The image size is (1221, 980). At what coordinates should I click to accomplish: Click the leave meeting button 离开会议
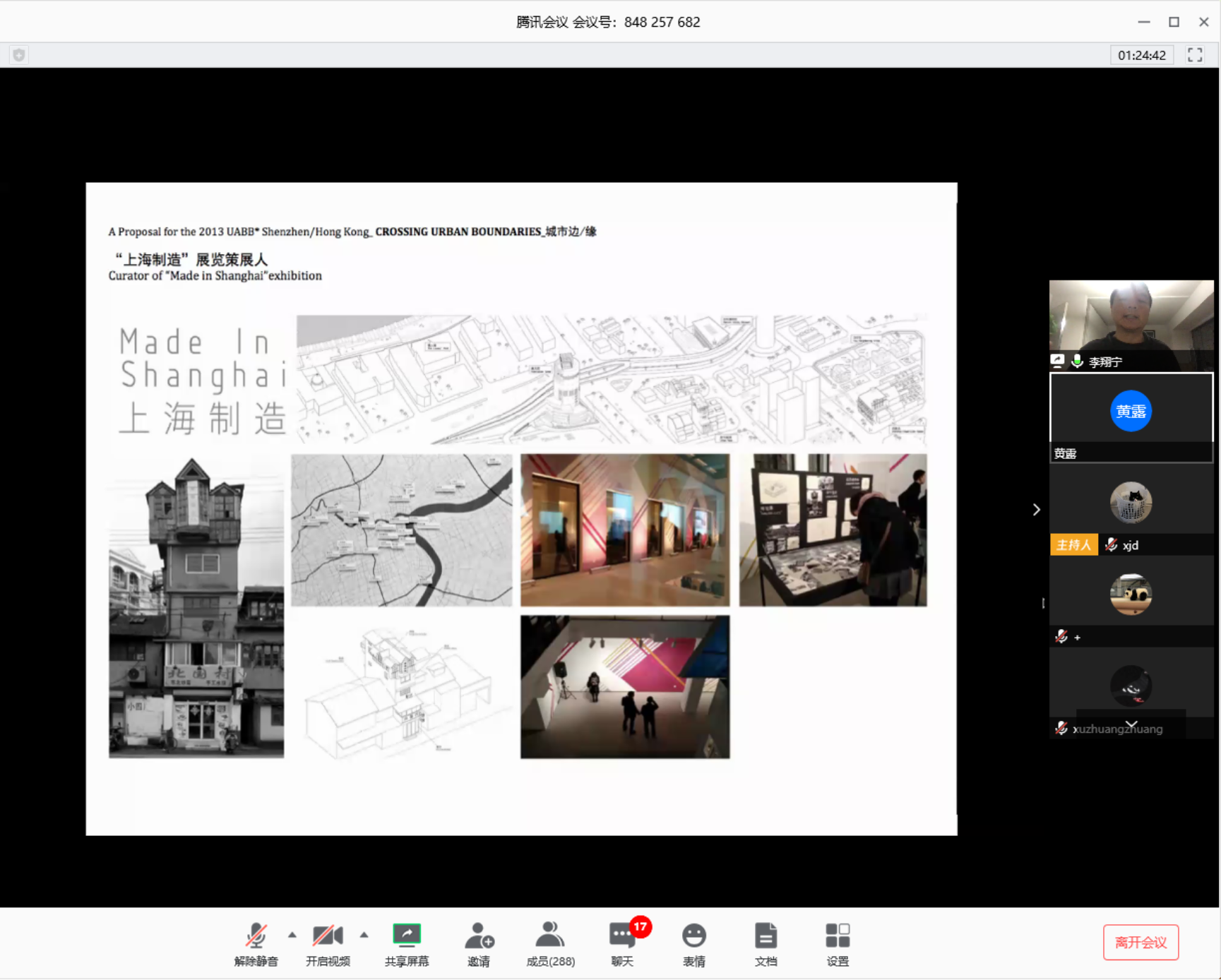pyautogui.click(x=1140, y=942)
